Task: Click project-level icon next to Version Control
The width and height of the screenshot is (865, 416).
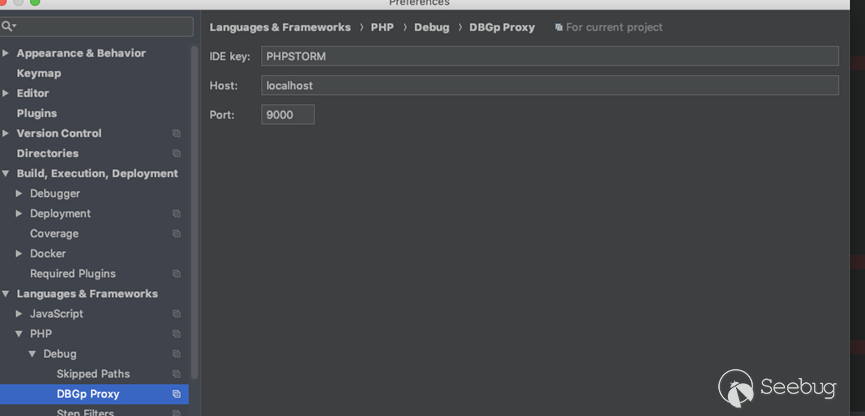Action: coord(177,133)
